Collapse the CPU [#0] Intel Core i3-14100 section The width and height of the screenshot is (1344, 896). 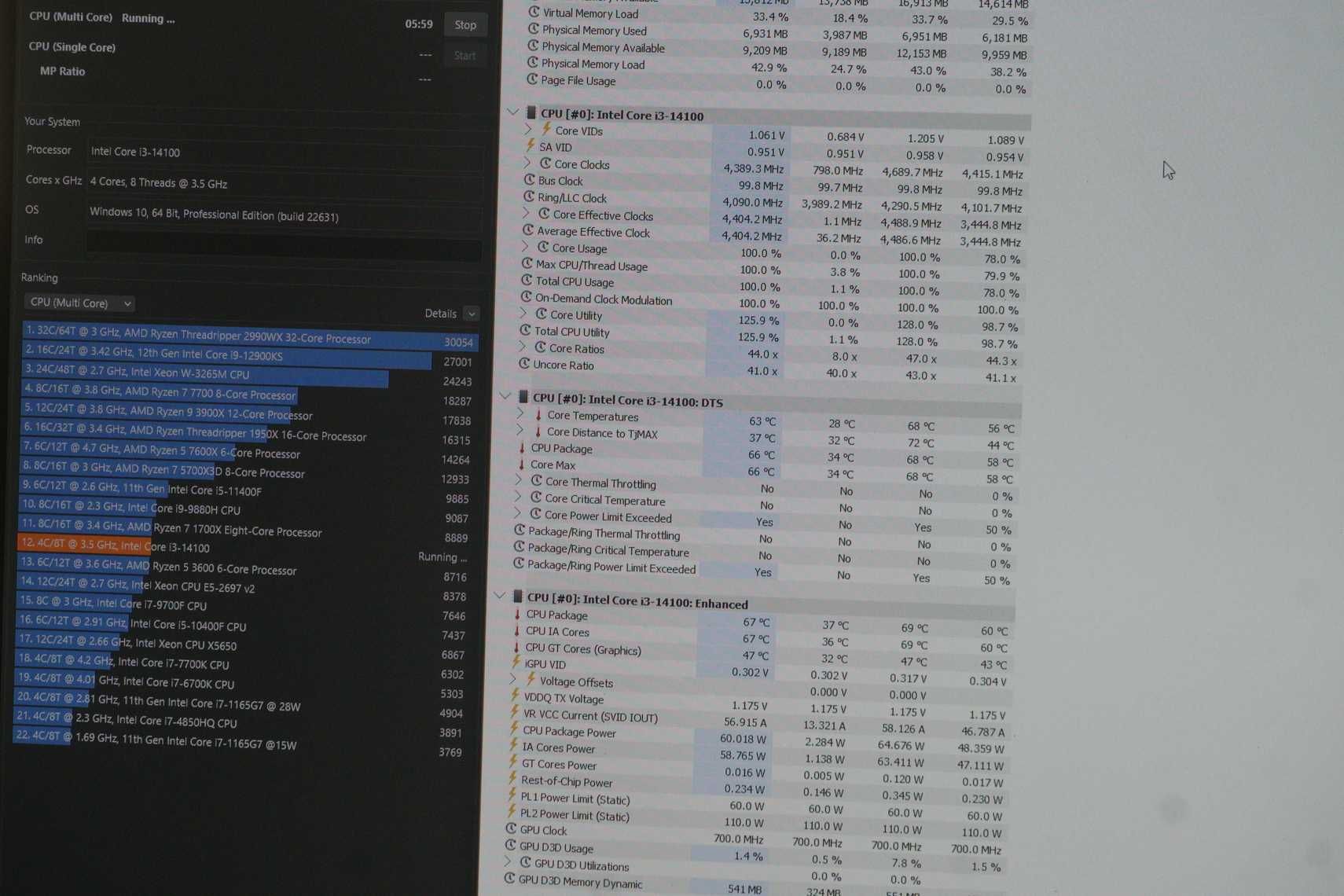point(513,112)
